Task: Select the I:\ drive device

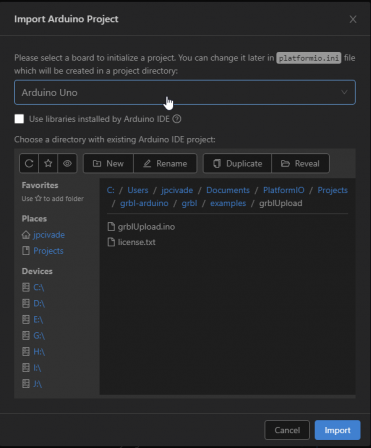Action: pyautogui.click(x=37, y=368)
